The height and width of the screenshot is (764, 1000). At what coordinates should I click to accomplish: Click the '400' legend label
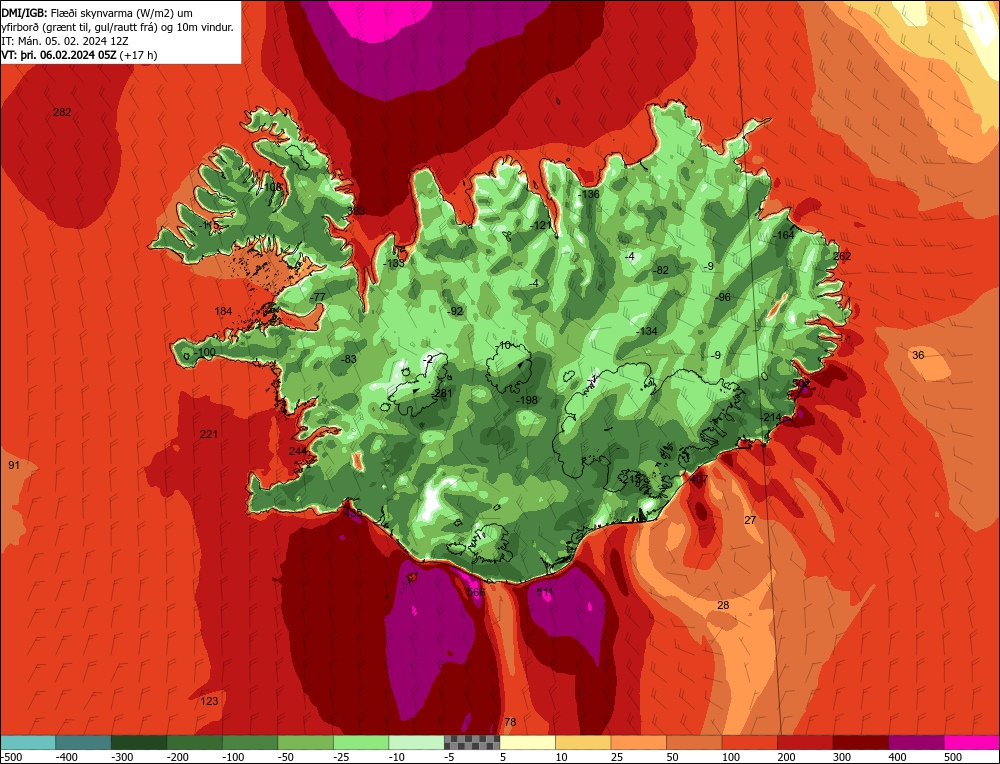(897, 757)
